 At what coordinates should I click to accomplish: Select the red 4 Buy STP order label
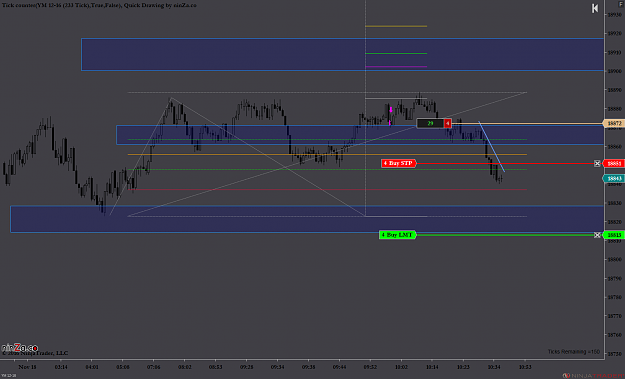399,163
